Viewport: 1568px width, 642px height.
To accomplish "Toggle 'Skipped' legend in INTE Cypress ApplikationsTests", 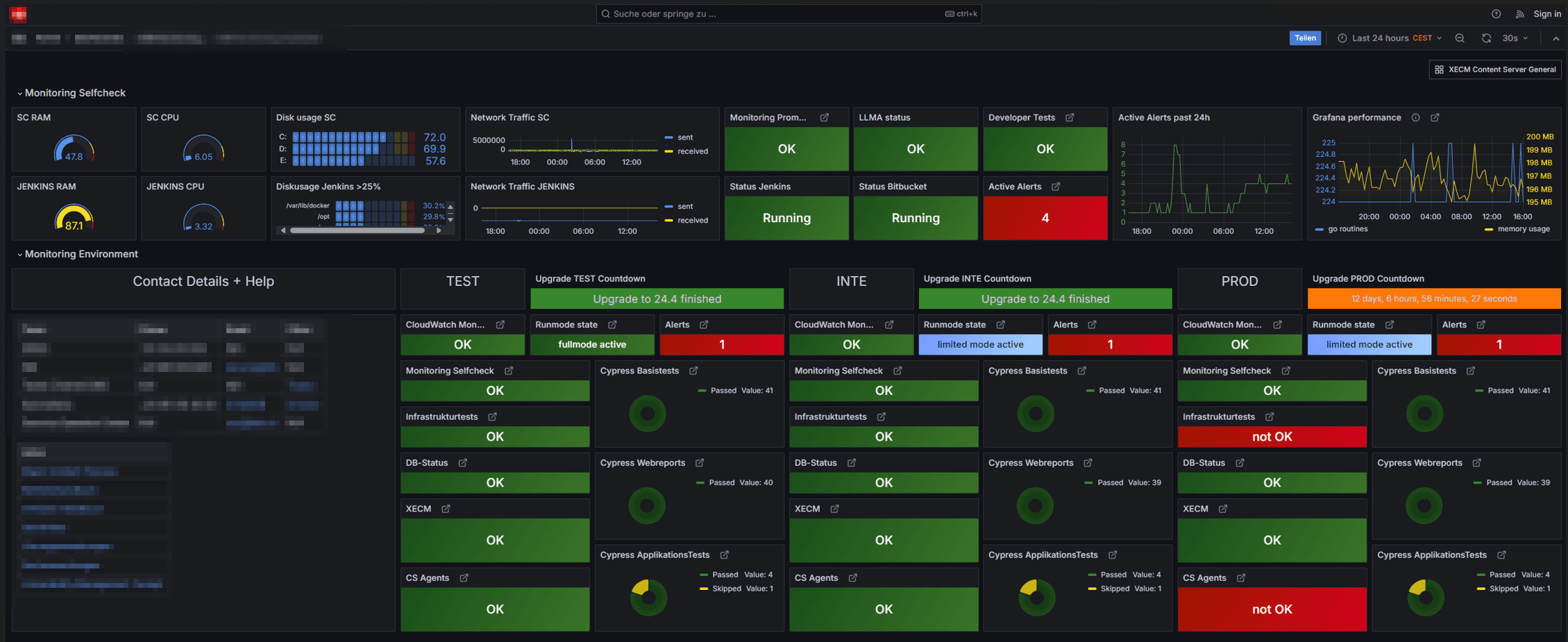I will (1115, 589).
